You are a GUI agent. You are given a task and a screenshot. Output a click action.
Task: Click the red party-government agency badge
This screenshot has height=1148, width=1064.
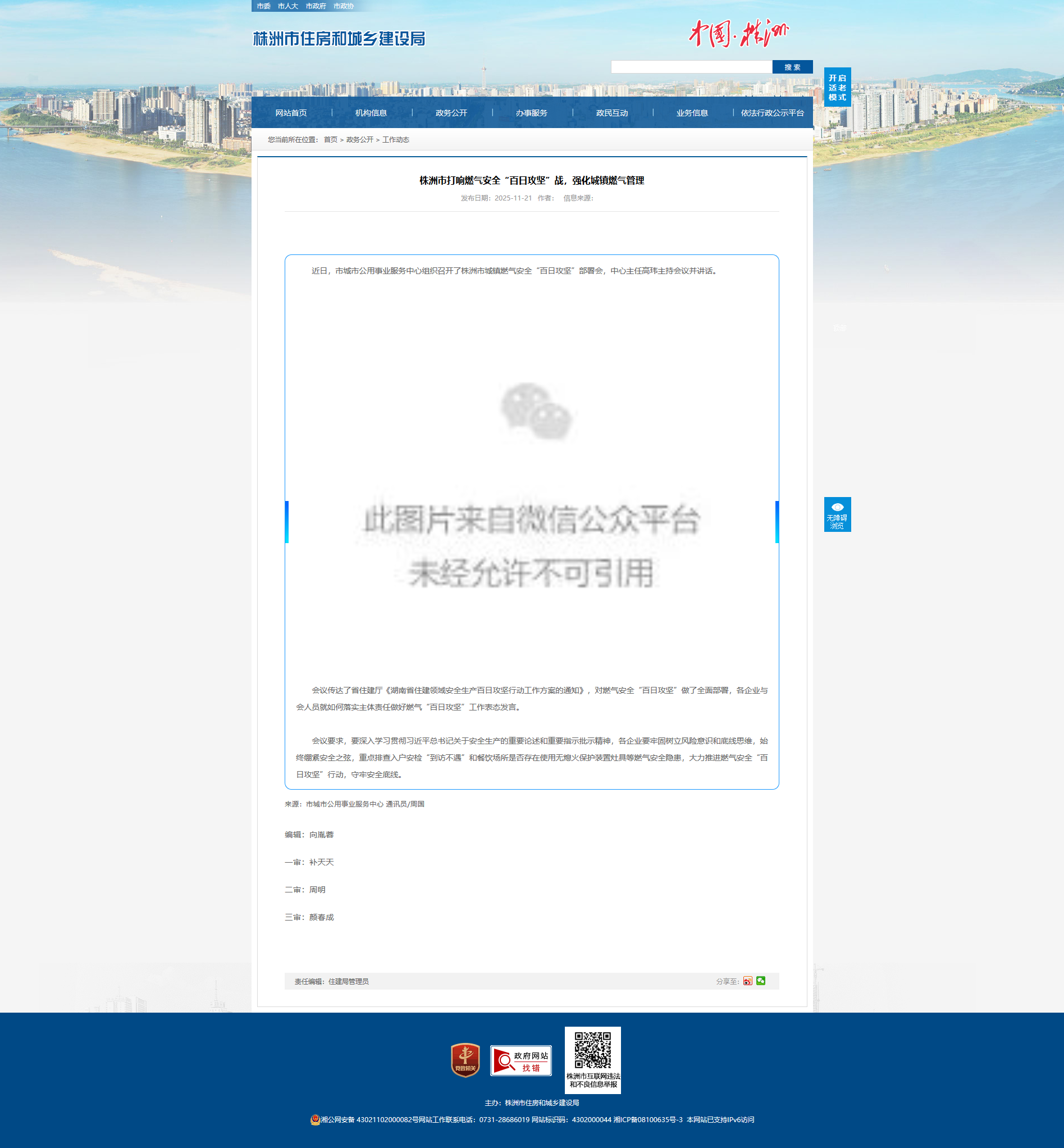465,1060
